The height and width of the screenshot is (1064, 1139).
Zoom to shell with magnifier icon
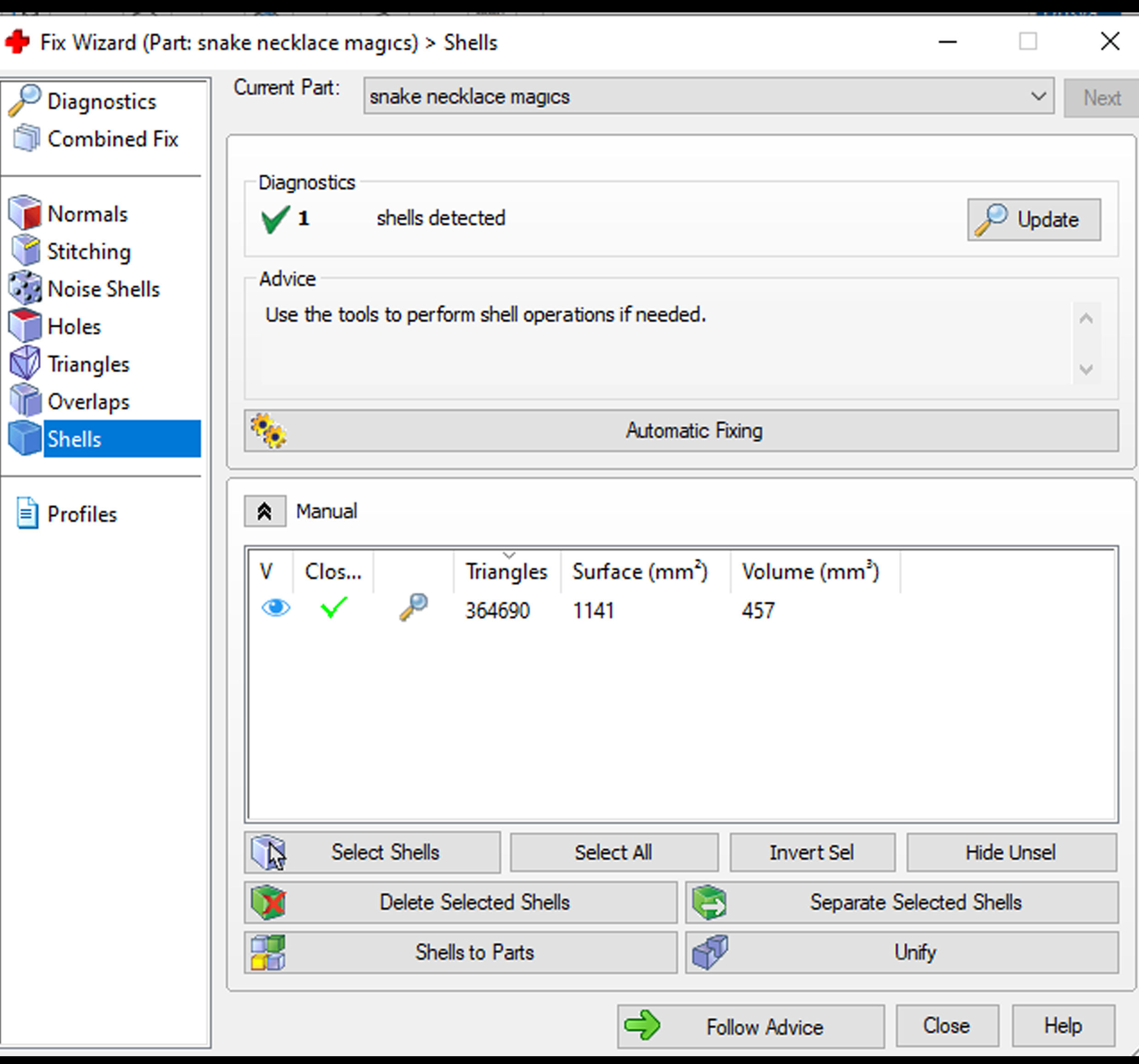tap(413, 608)
